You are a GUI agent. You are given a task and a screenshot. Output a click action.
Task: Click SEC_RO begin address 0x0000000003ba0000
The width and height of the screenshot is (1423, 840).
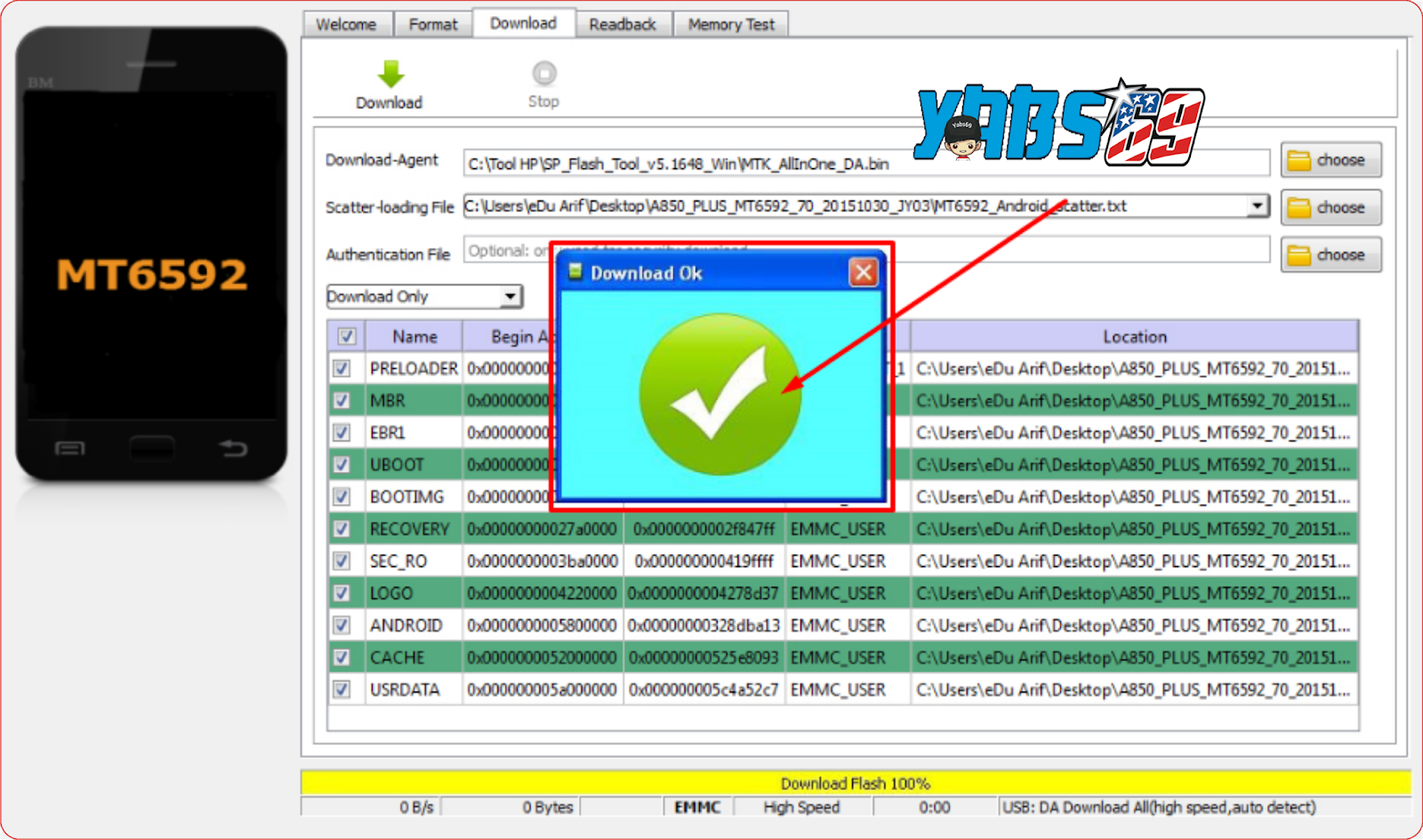click(543, 561)
